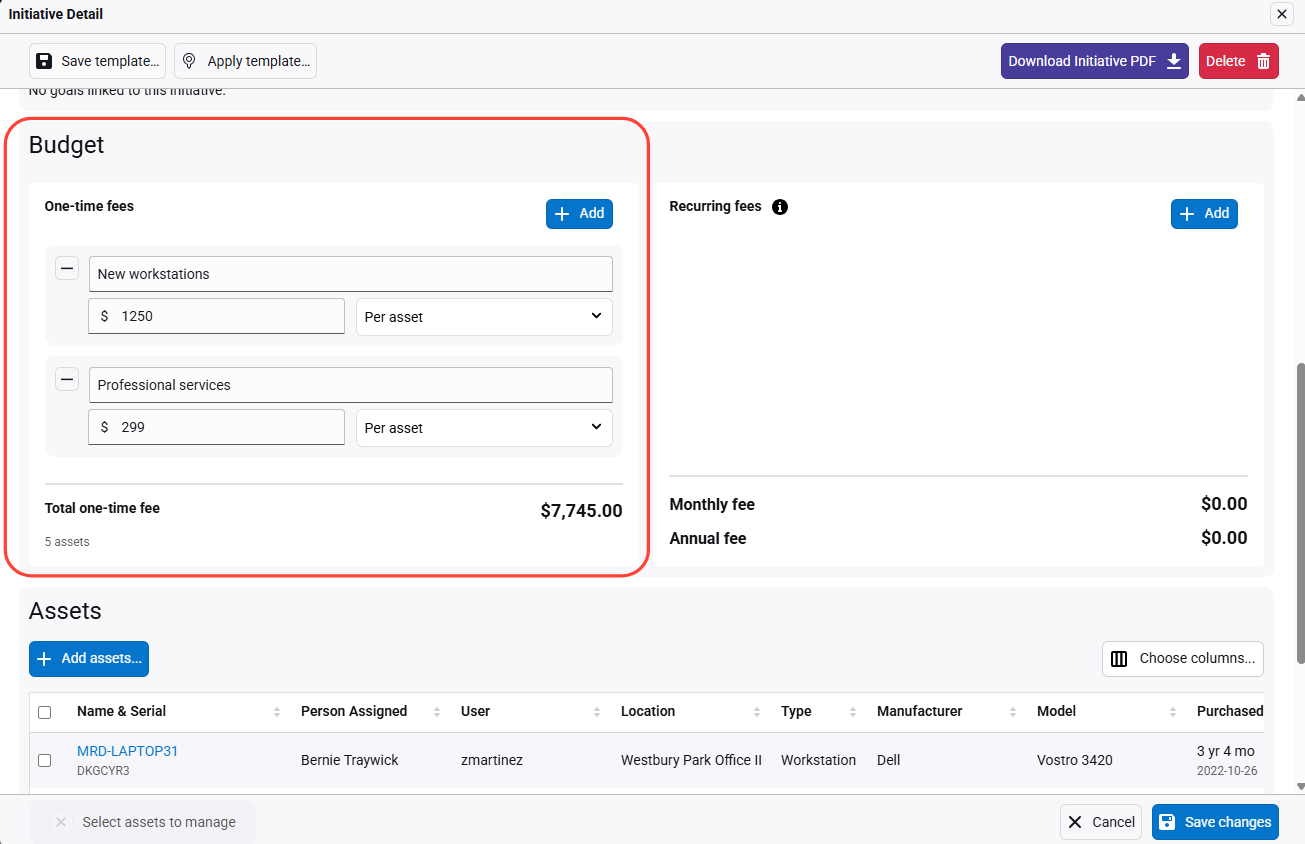1305x844 pixels.
Task: Select all assets with header checkbox
Action: [x=44, y=712]
